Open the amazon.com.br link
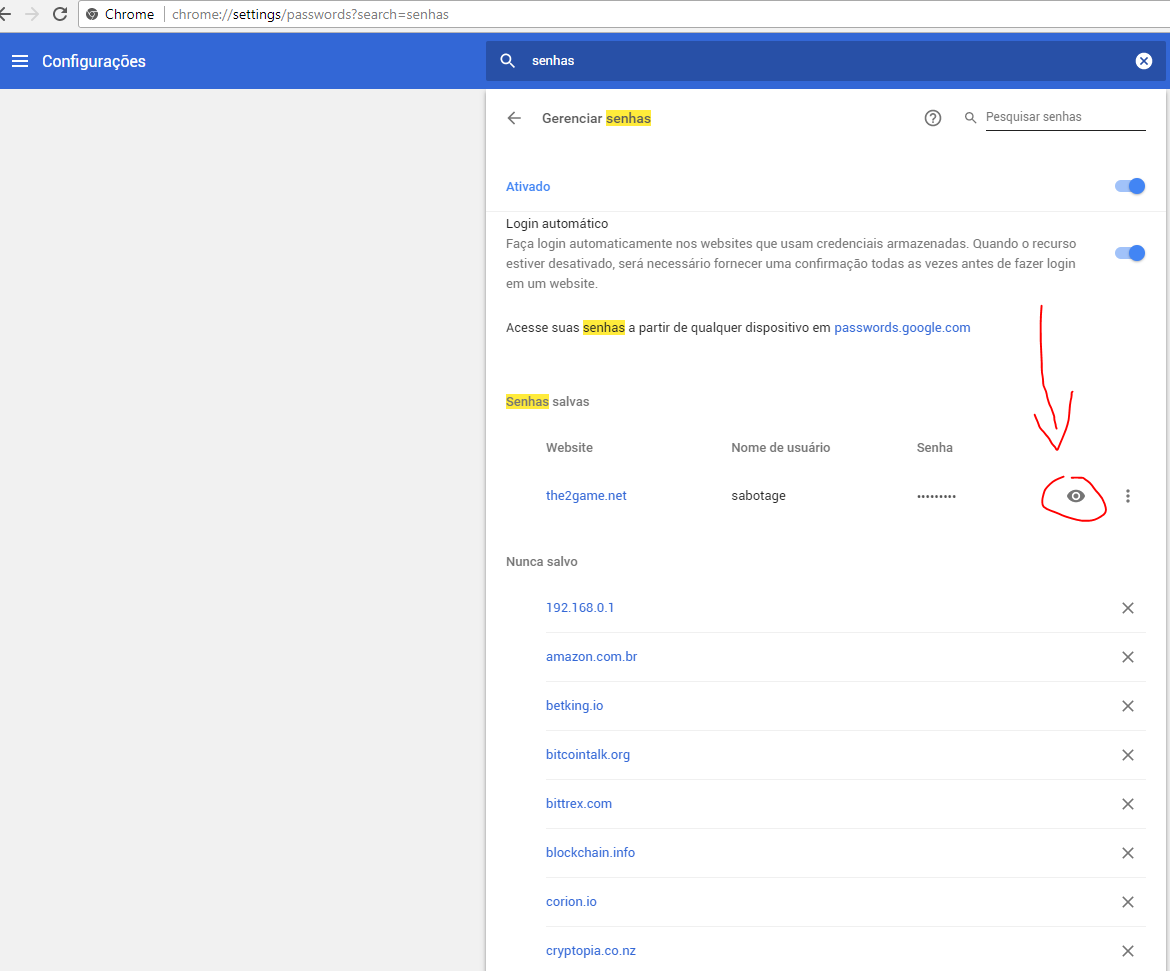 click(591, 657)
